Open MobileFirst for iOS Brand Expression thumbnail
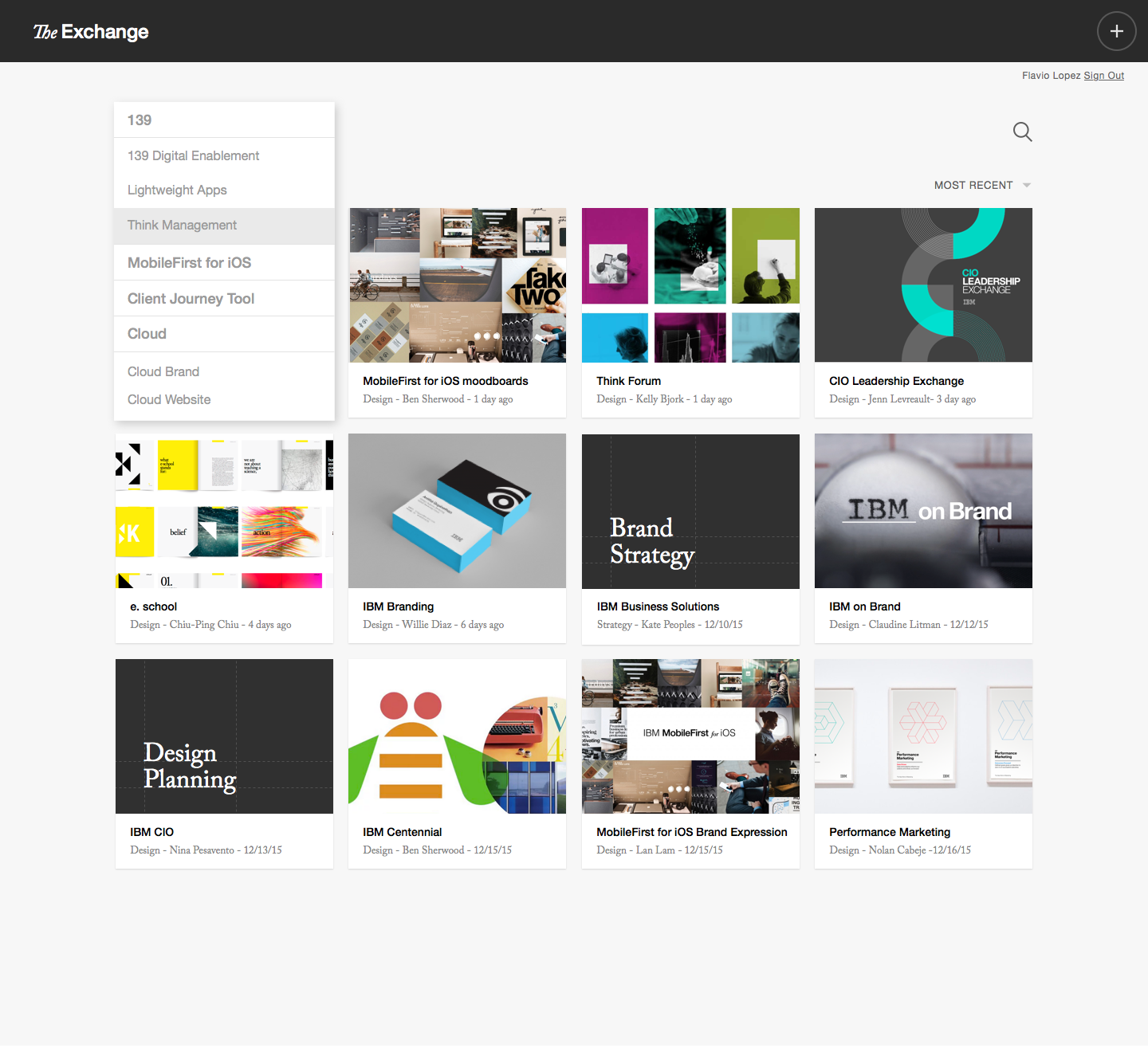This screenshot has width=1148, height=1048. 690,736
